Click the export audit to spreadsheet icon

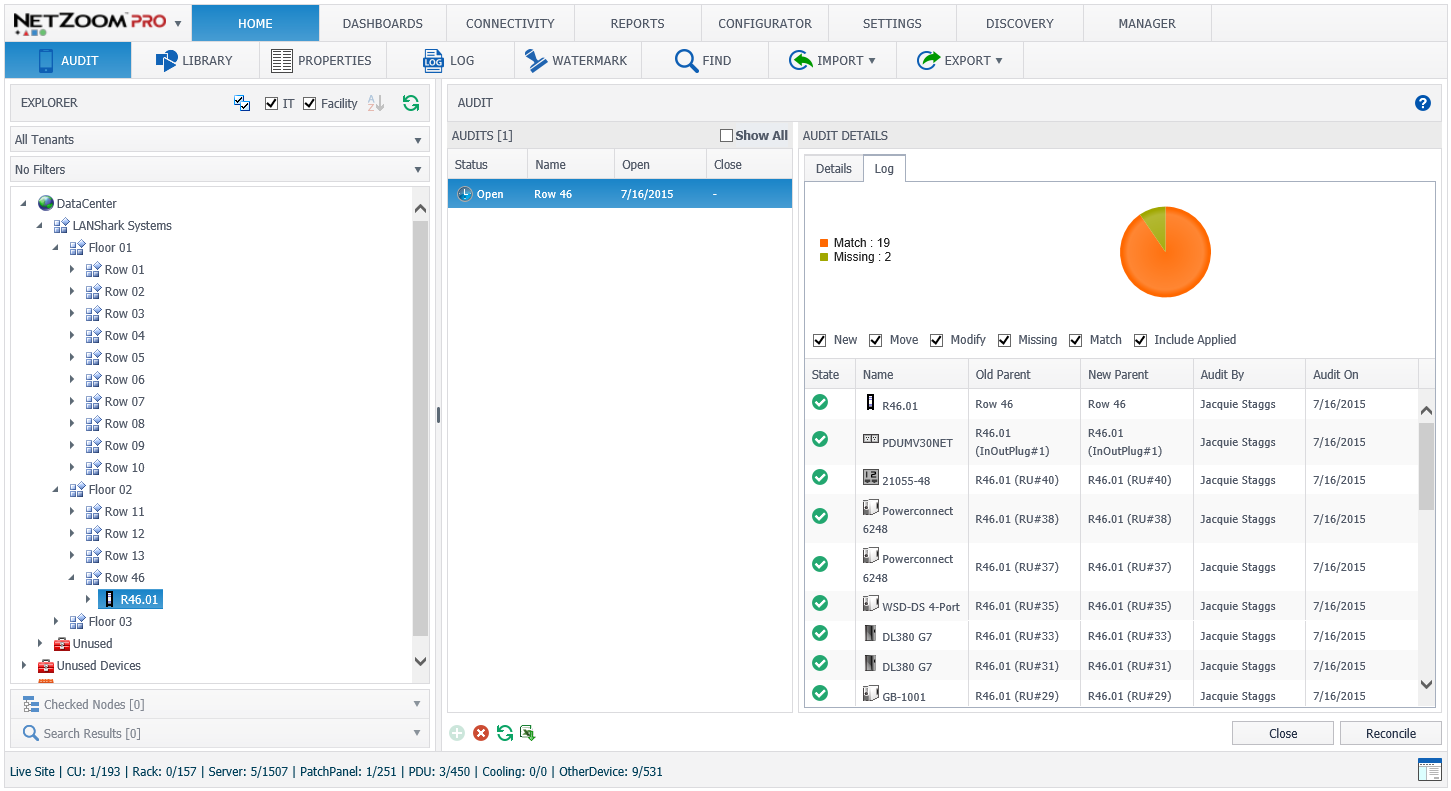pyautogui.click(x=528, y=733)
